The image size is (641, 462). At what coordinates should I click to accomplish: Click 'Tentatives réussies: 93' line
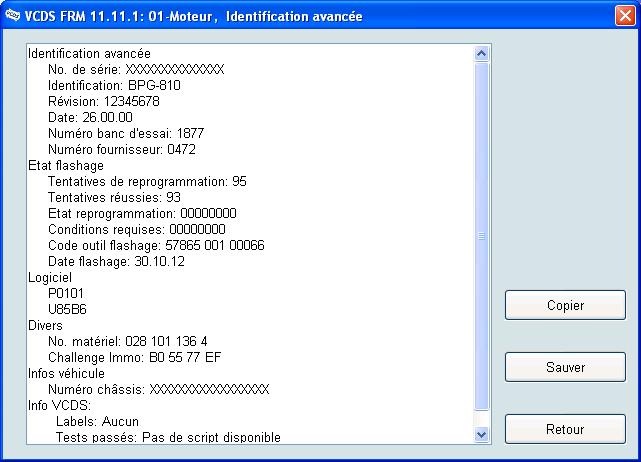(114, 197)
